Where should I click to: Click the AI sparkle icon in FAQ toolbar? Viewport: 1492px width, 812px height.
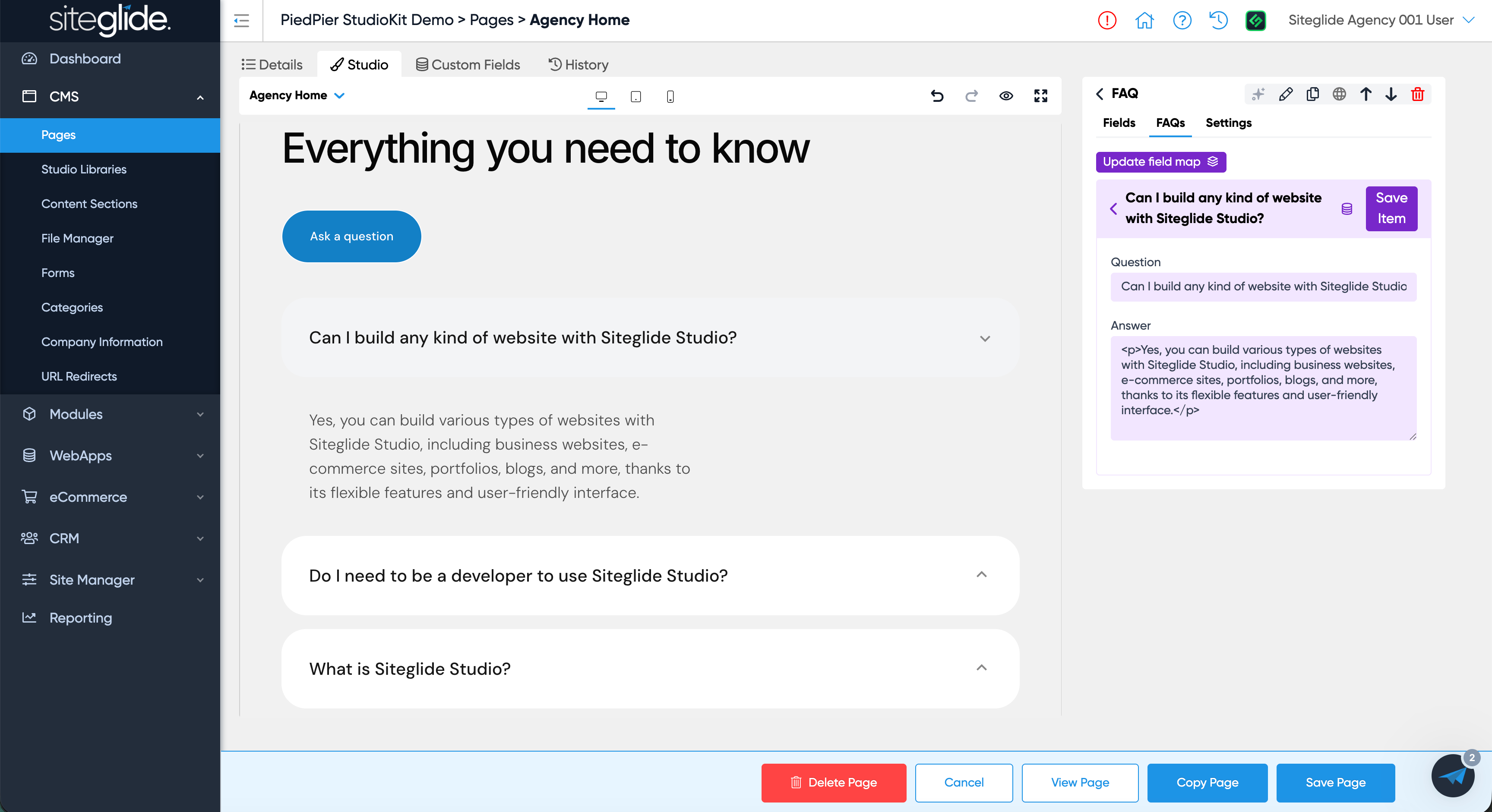tap(1258, 94)
